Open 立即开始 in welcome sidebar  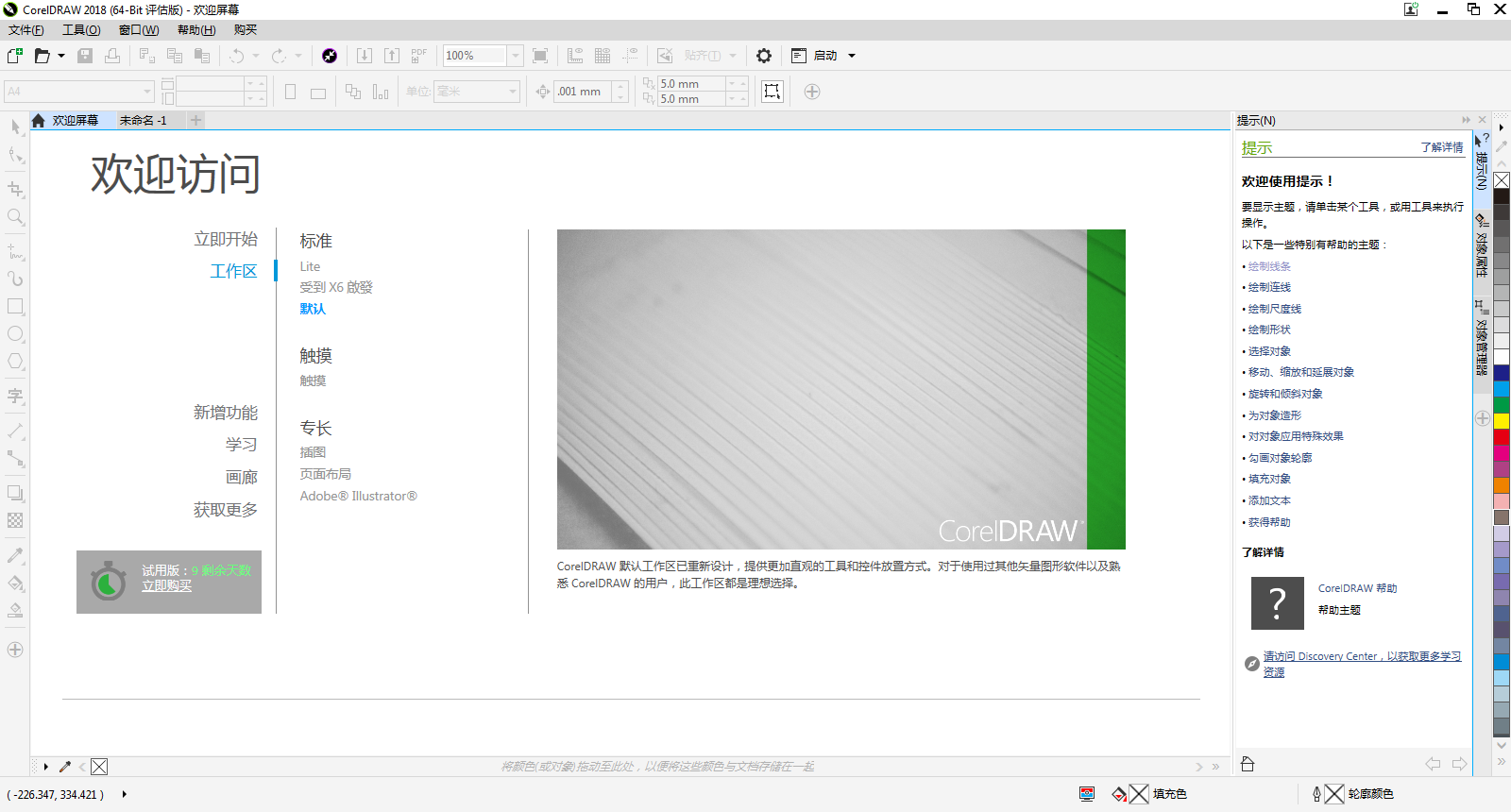click(226, 239)
